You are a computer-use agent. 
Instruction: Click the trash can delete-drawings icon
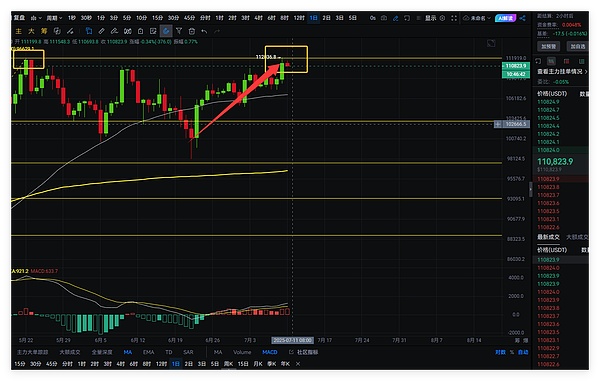(x=192, y=31)
